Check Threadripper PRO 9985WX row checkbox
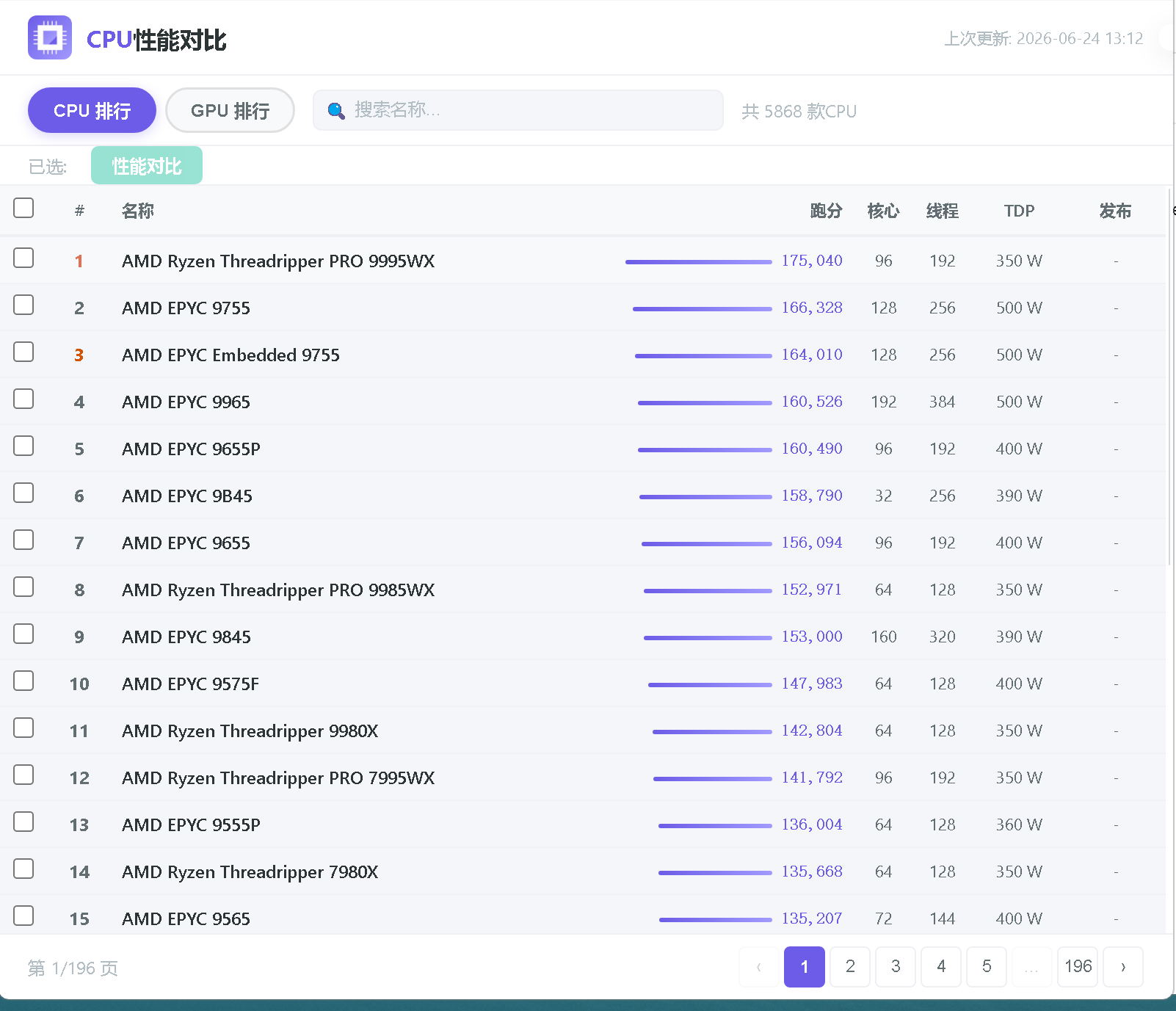 23,587
